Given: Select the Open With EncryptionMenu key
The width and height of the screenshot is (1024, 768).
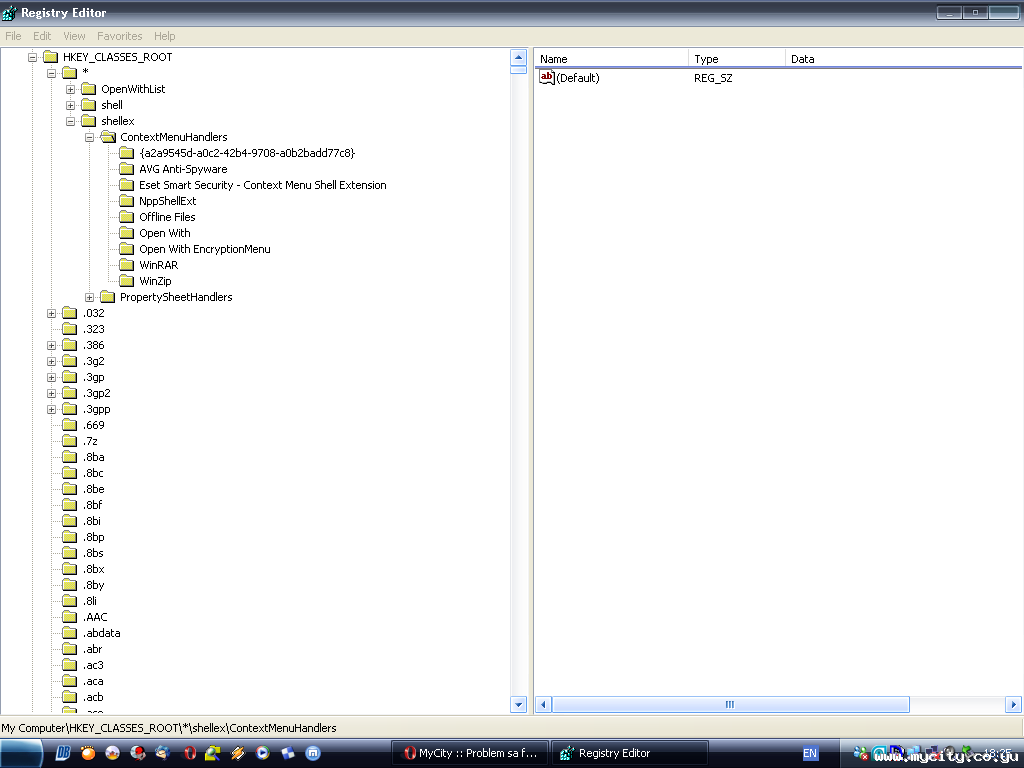Looking at the screenshot, I should click(204, 249).
